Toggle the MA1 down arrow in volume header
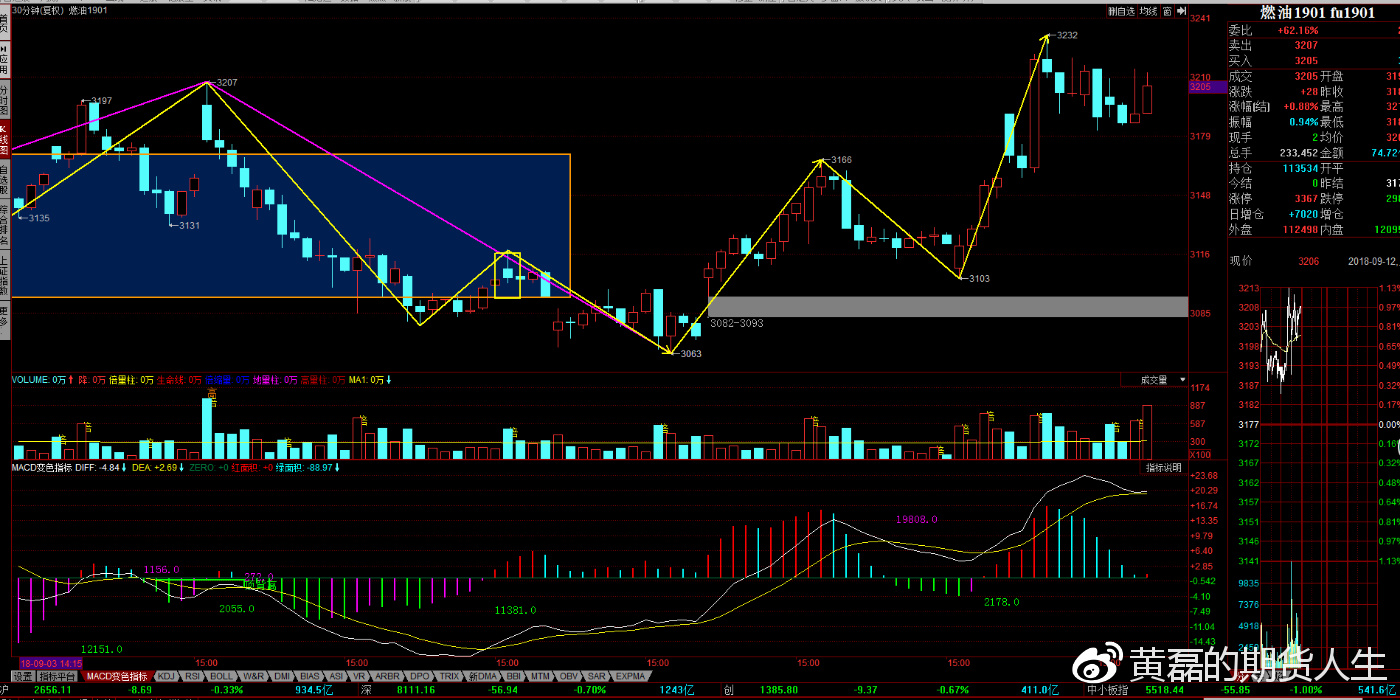 389,380
